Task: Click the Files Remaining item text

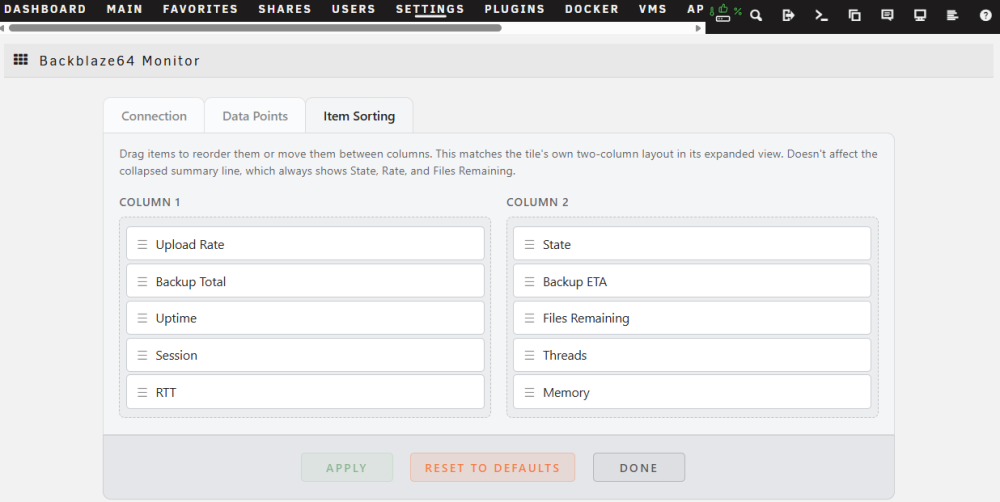Action: click(586, 318)
